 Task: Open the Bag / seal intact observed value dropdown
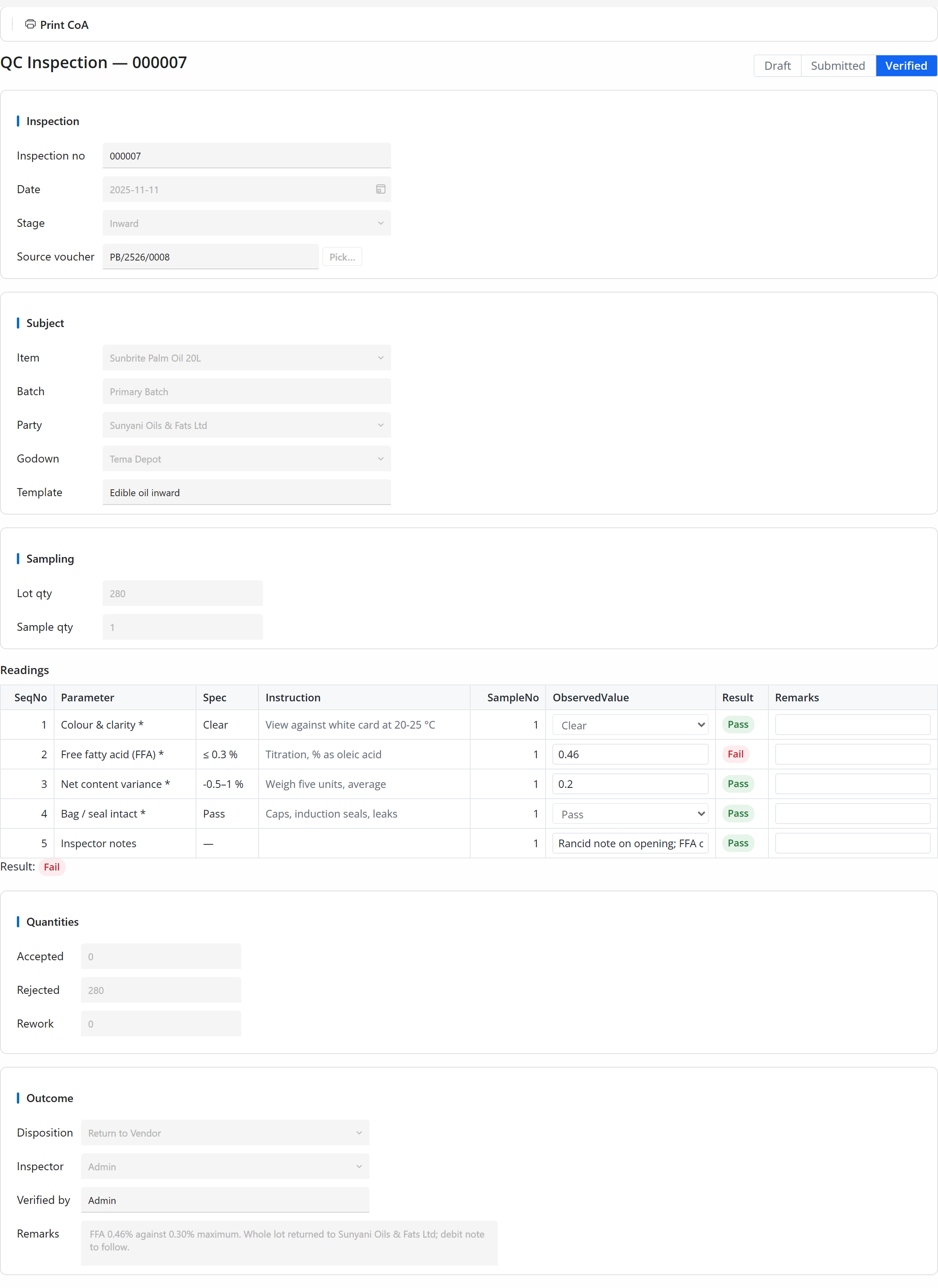[x=630, y=814]
